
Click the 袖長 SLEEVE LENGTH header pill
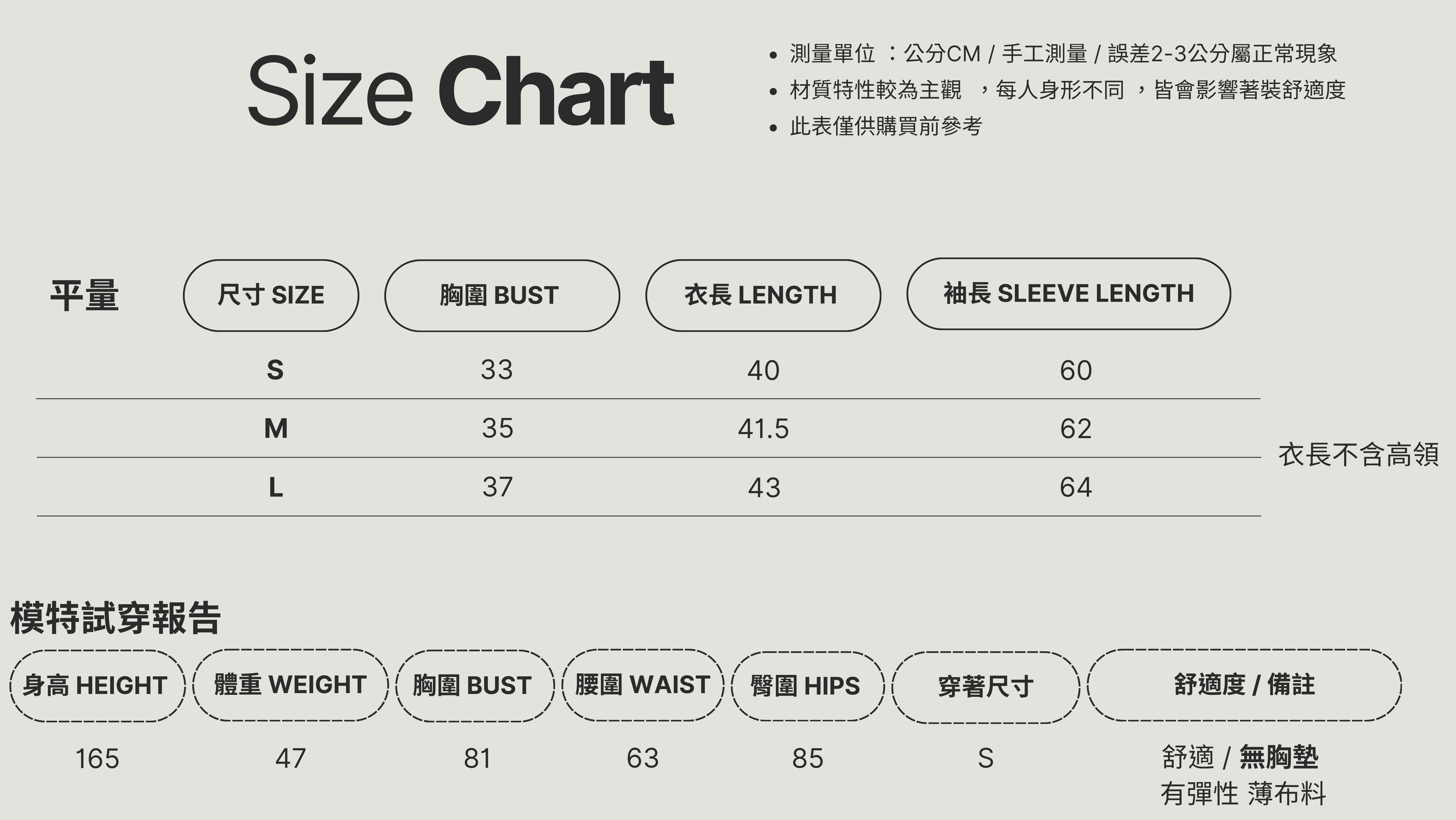pyautogui.click(x=1068, y=294)
